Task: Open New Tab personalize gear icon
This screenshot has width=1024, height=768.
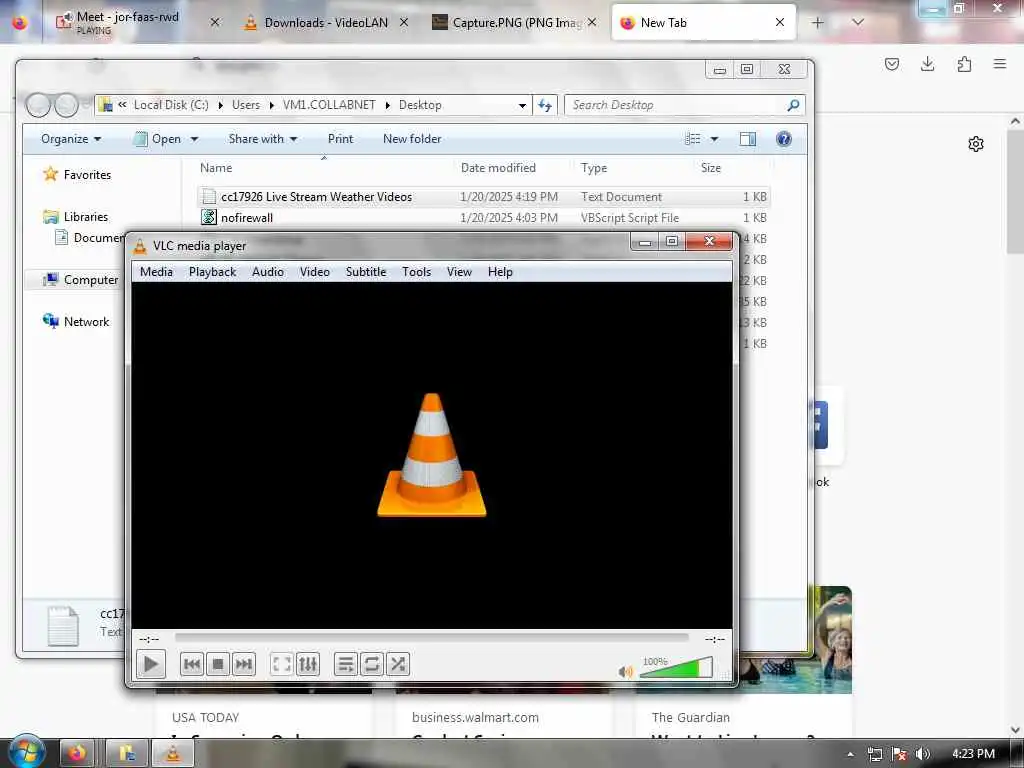Action: 976,144
